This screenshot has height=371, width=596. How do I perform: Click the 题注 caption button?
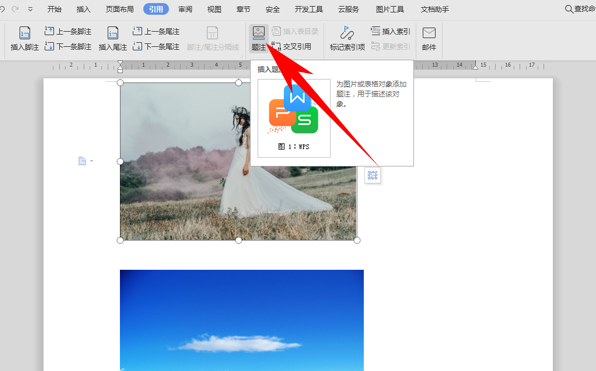[x=258, y=38]
